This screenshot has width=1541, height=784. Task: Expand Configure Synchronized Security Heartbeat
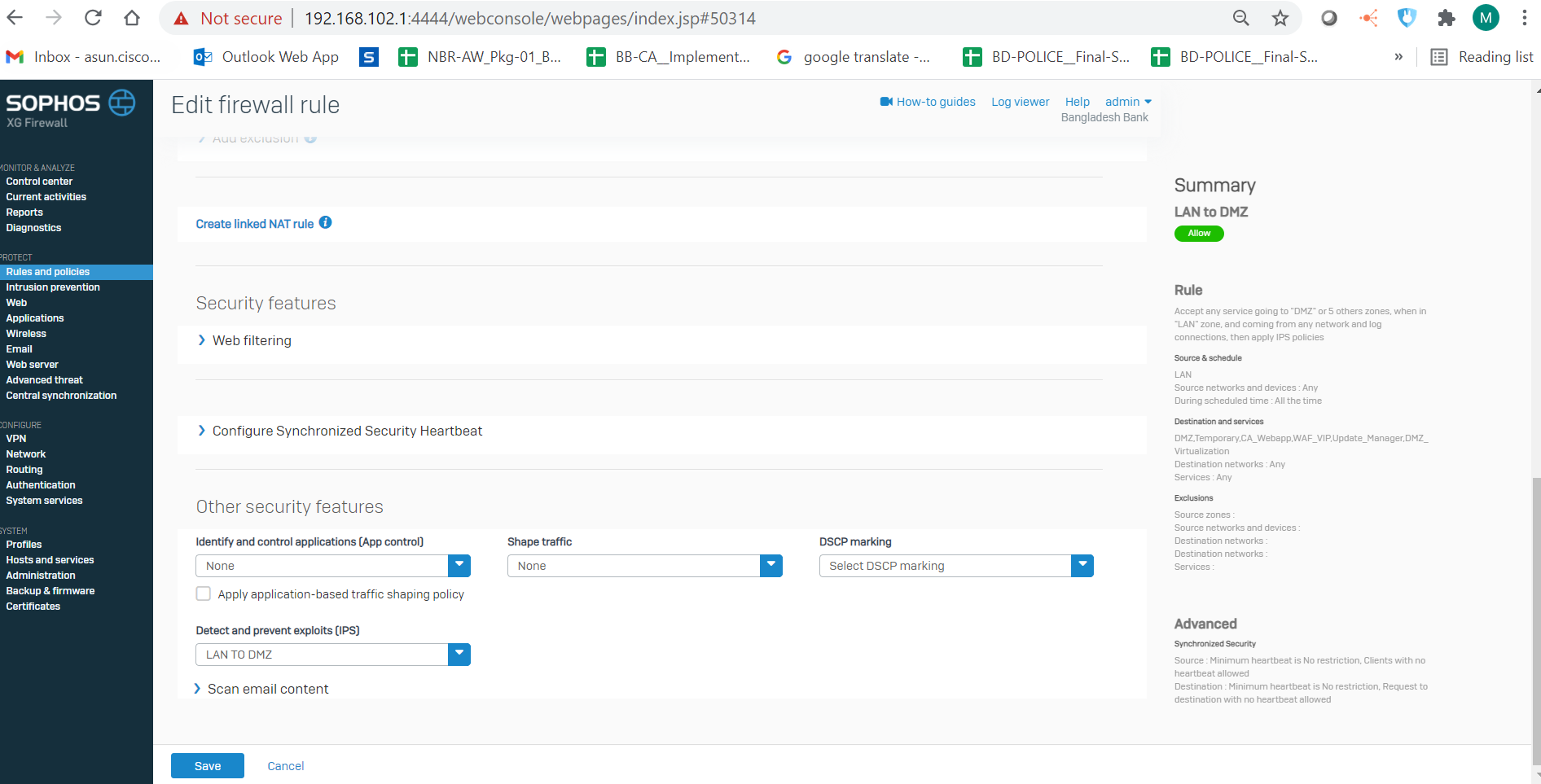pyautogui.click(x=340, y=431)
